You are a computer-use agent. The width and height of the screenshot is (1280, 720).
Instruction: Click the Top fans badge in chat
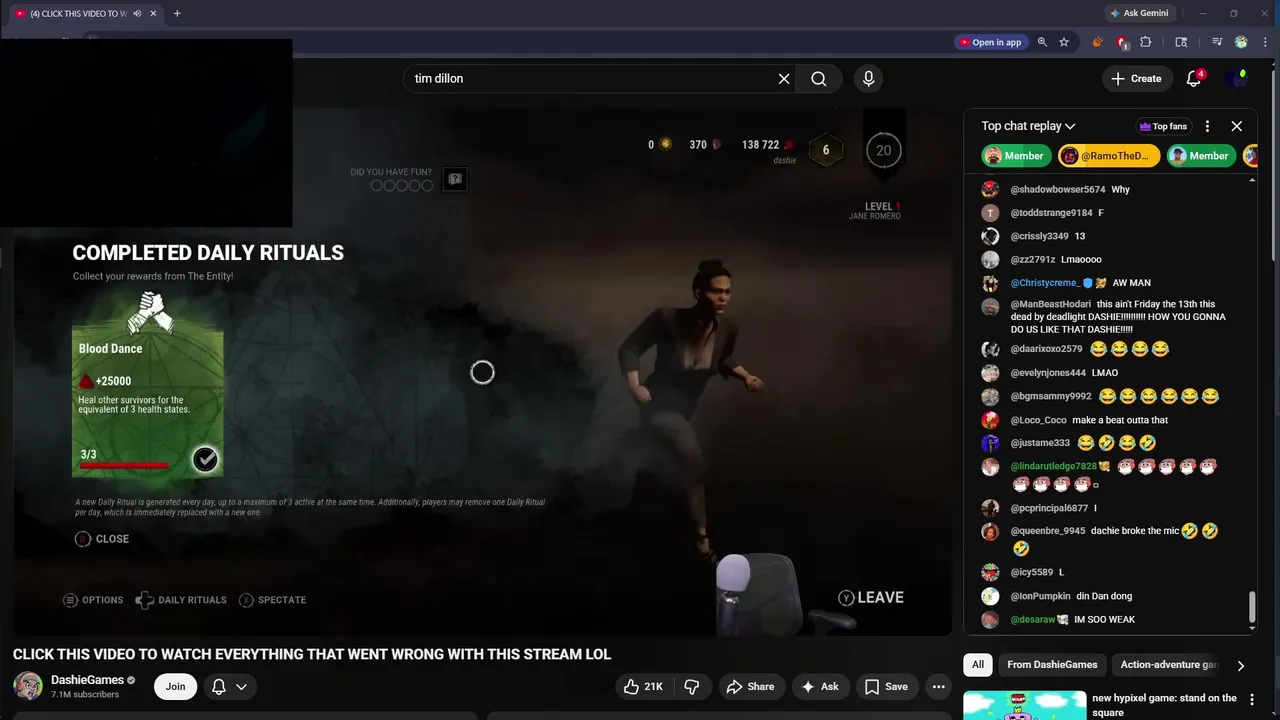(1163, 127)
